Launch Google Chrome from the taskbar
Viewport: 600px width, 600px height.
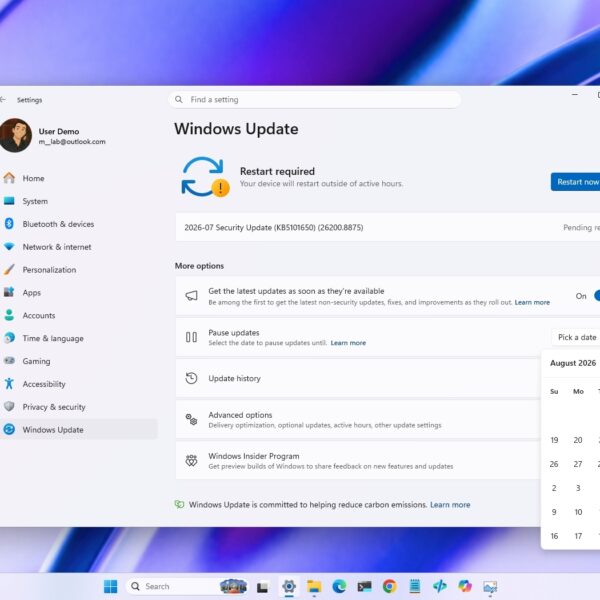coord(390,587)
